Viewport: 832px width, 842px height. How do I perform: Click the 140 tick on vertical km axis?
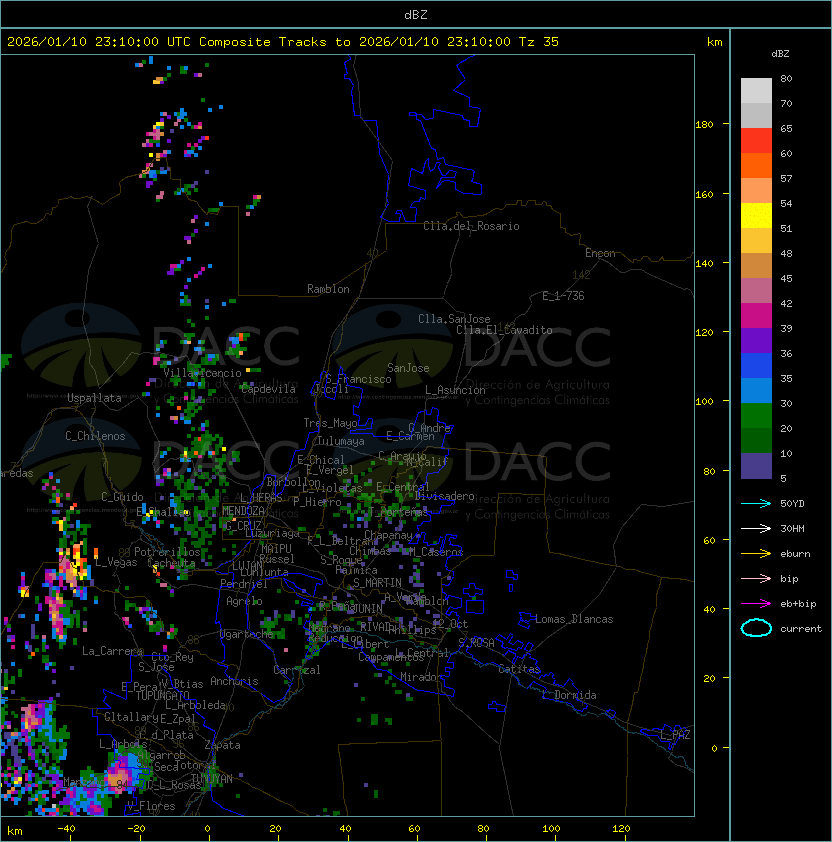click(704, 264)
